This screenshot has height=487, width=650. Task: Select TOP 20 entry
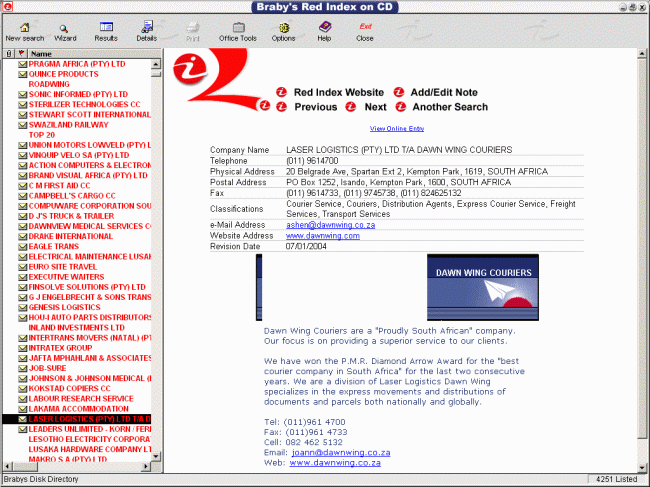(41, 135)
